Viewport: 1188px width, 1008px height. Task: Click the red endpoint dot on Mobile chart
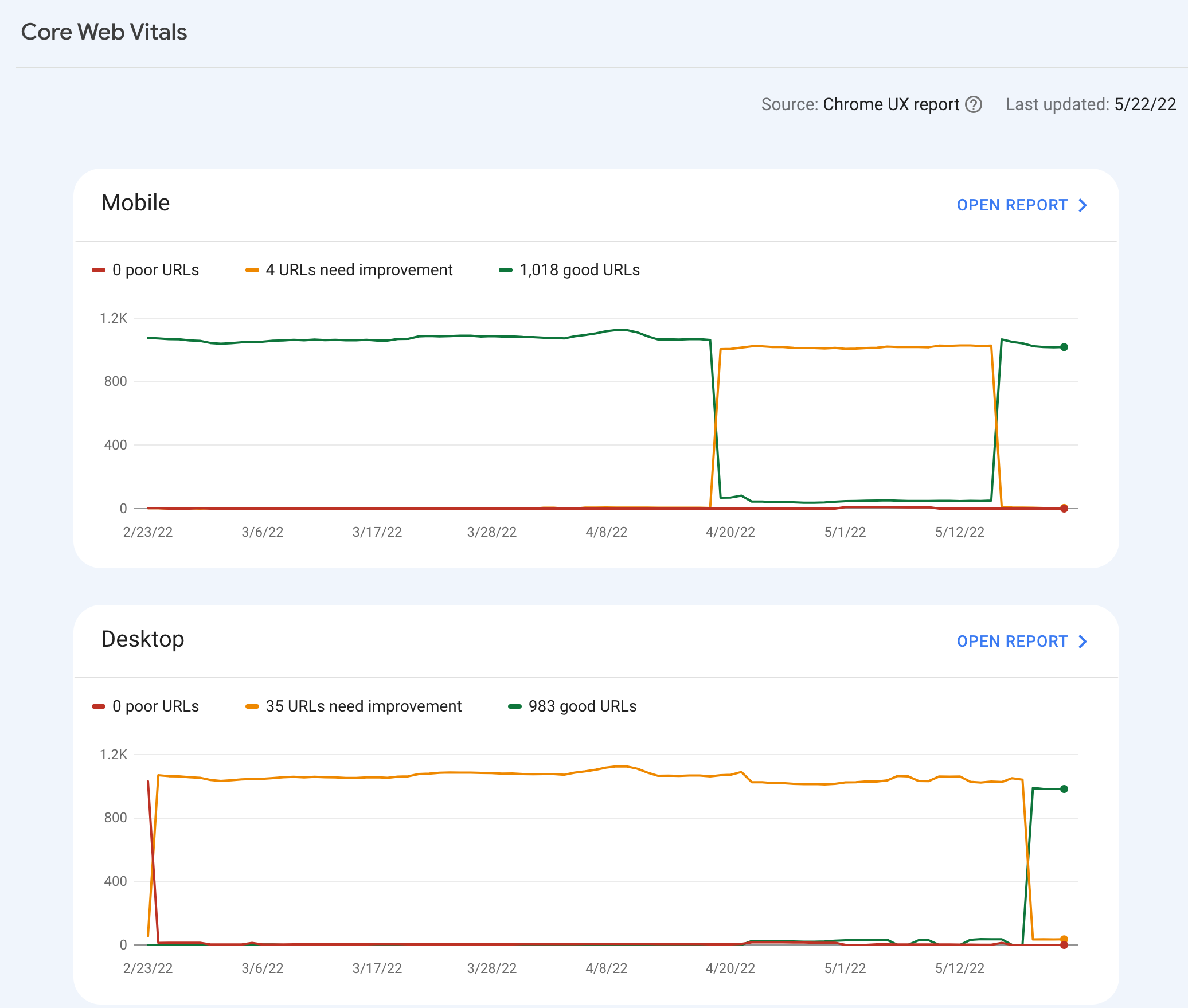coord(1064,509)
